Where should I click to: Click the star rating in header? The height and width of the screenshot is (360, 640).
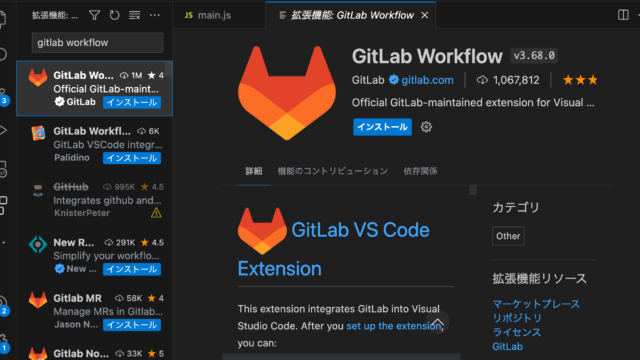pos(580,80)
